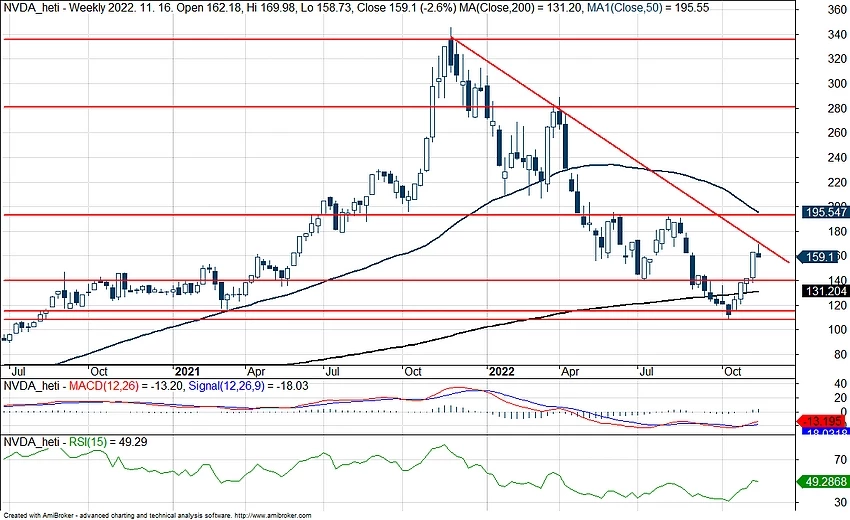Click the 80 price axis label
This screenshot has width=850, height=520.
click(840, 354)
